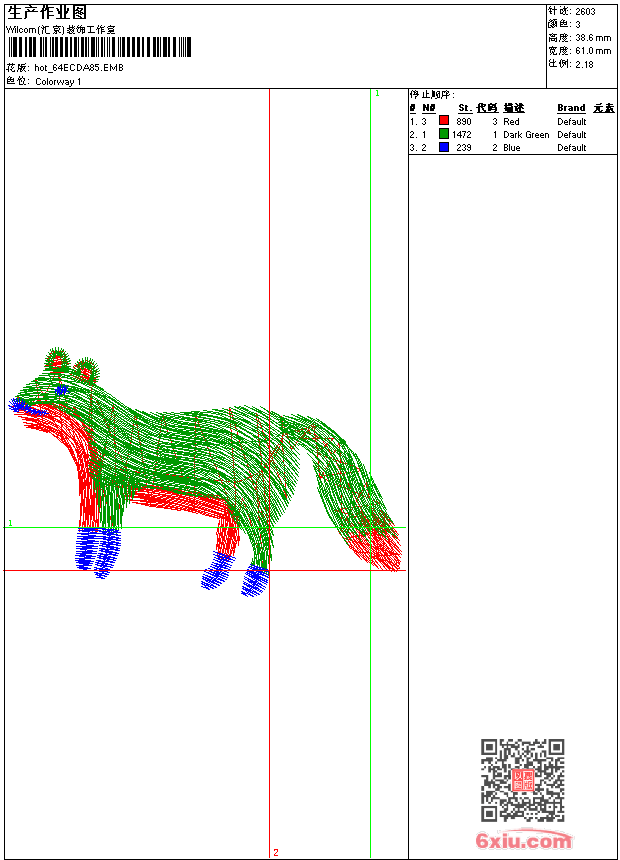Open the 6xiu.com watermark link
620x860 pixels.
(524, 842)
